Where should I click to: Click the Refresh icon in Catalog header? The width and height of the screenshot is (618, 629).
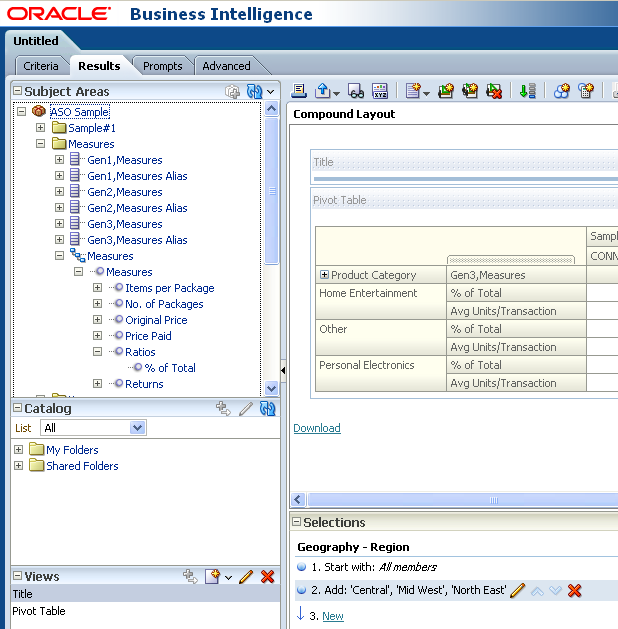click(267, 408)
